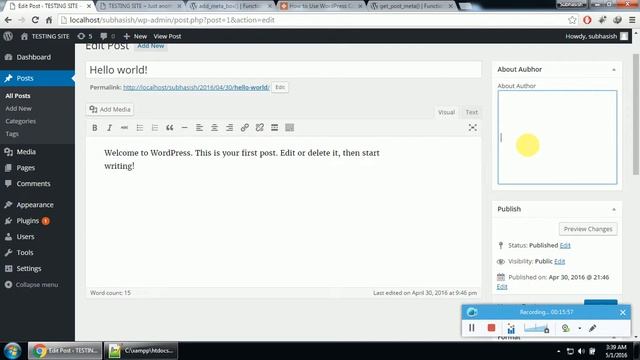This screenshot has height=360, width=640.
Task: Align text left
Action: pyautogui.click(x=199, y=128)
